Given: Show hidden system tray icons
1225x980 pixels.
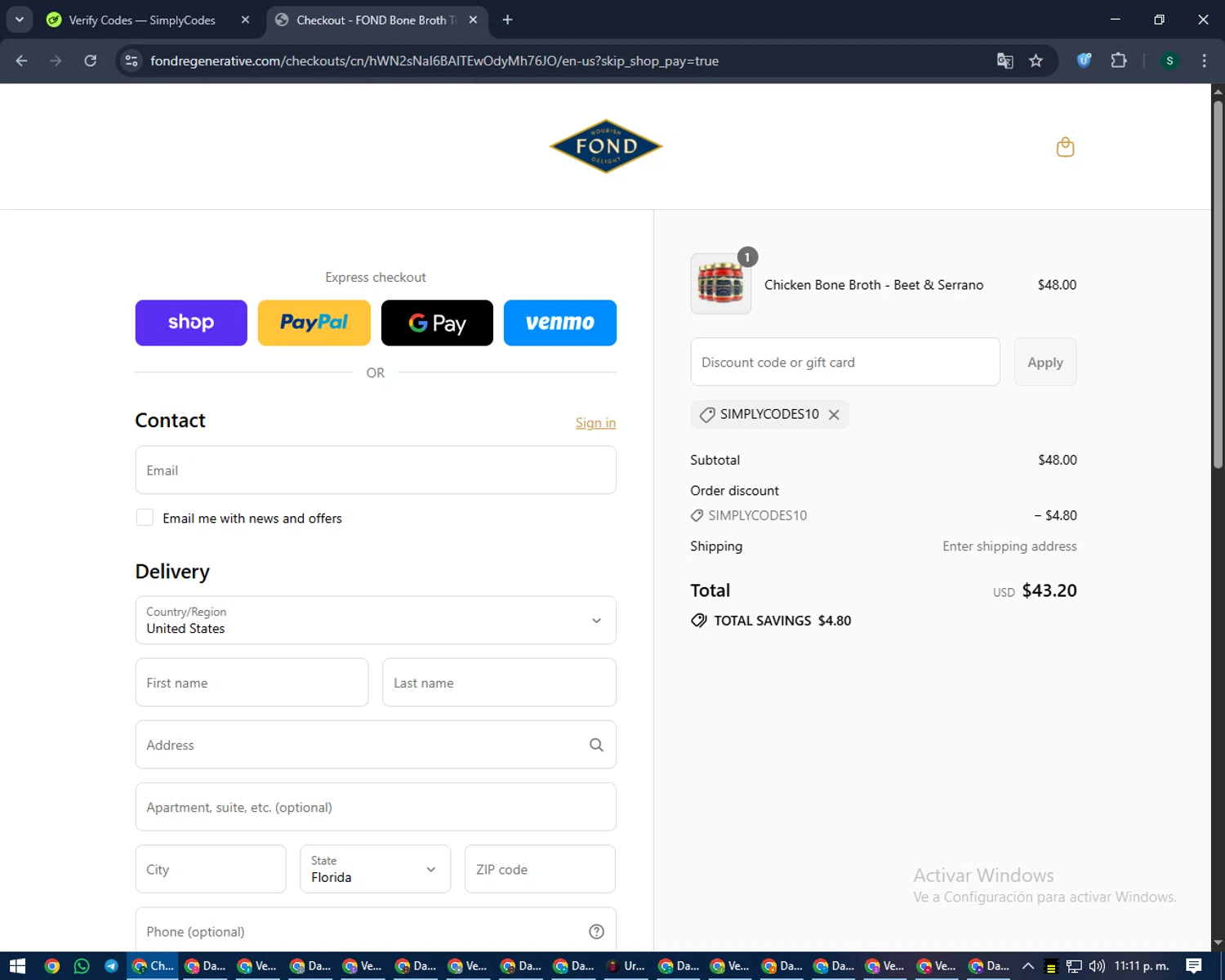Looking at the screenshot, I should coord(1028,966).
